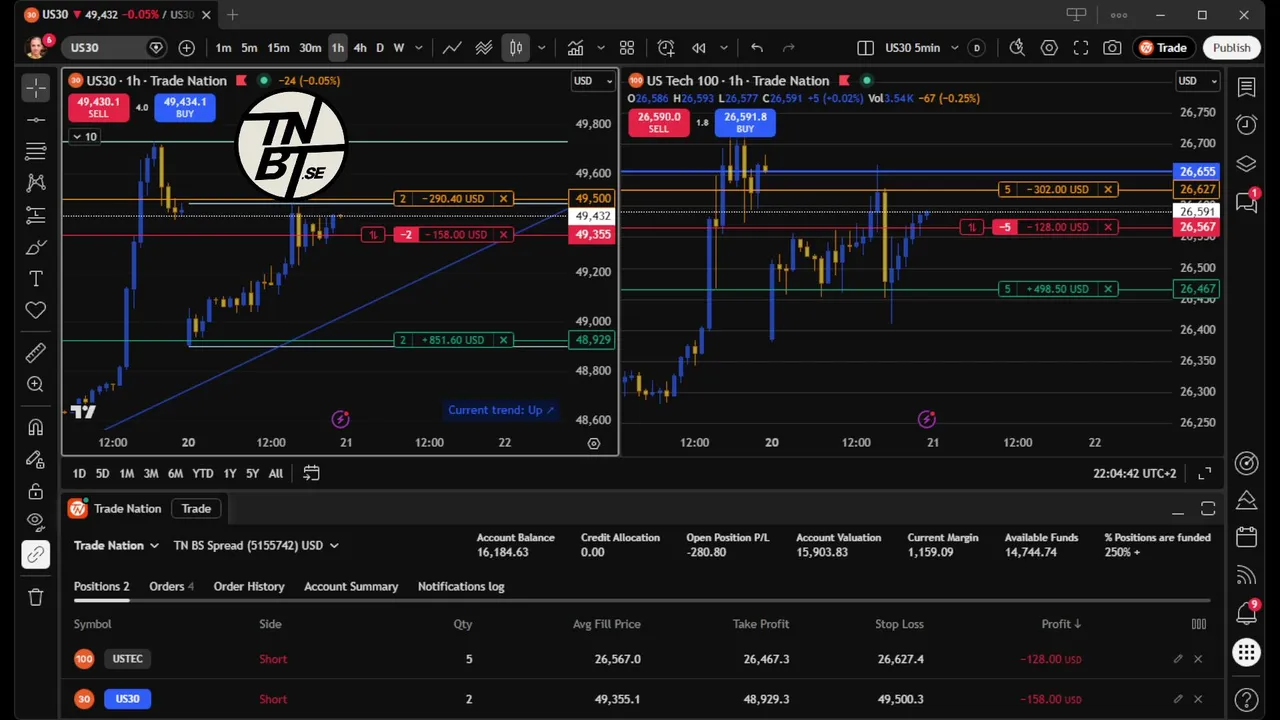This screenshot has height=720, width=1280.
Task: Open the US Tech 100 USD currency dropdown
Action: 1196,81
